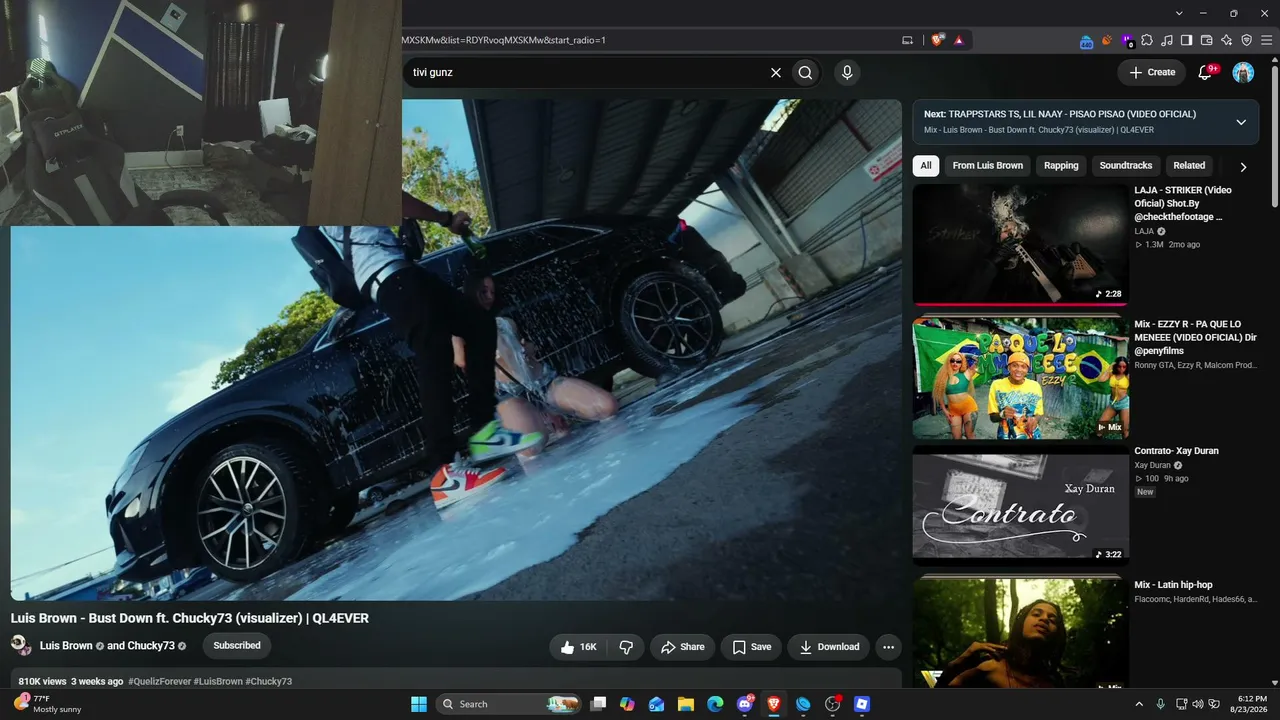Open Roblox from the taskbar

(862, 704)
